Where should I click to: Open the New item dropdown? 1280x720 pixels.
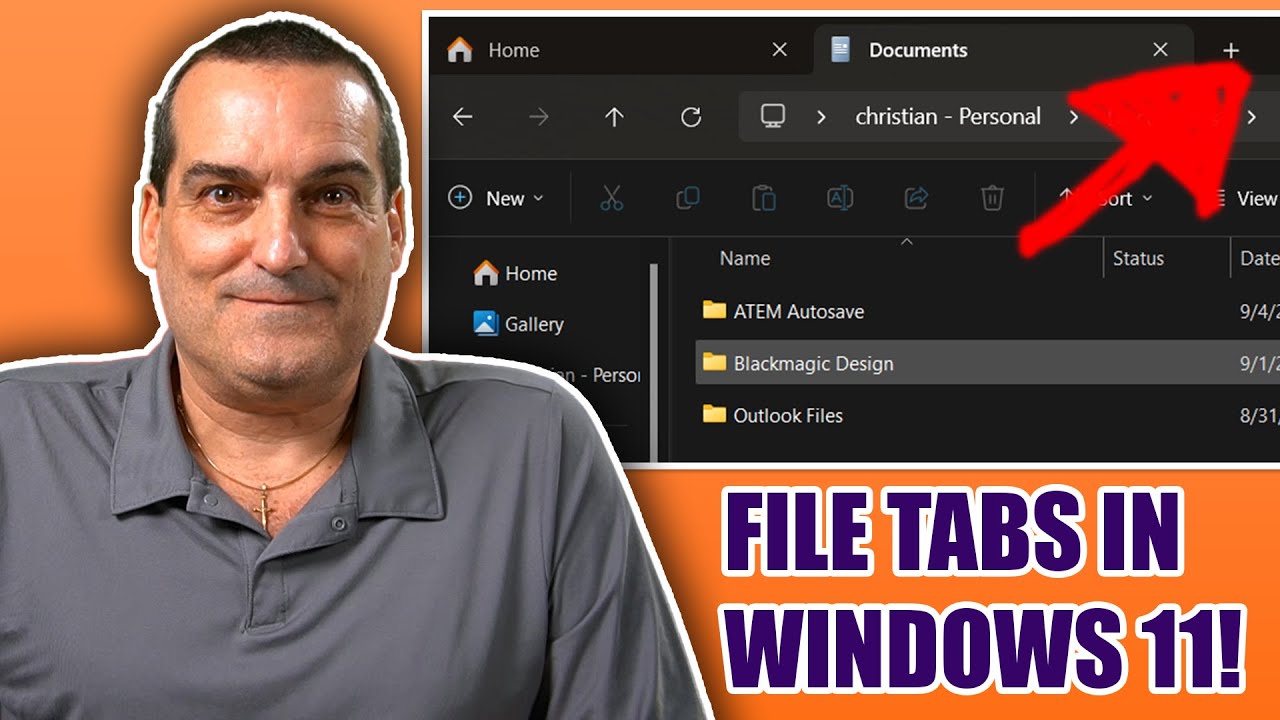coord(497,198)
